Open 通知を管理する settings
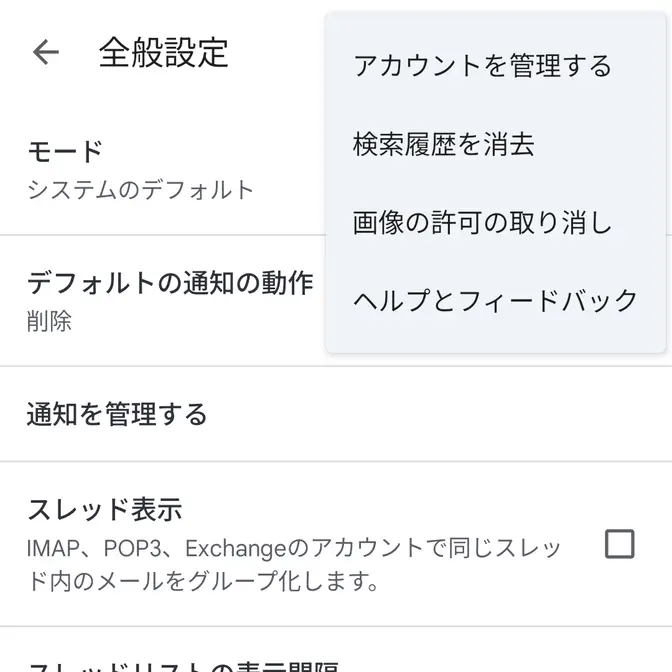The height and width of the screenshot is (672, 672). coord(117,414)
